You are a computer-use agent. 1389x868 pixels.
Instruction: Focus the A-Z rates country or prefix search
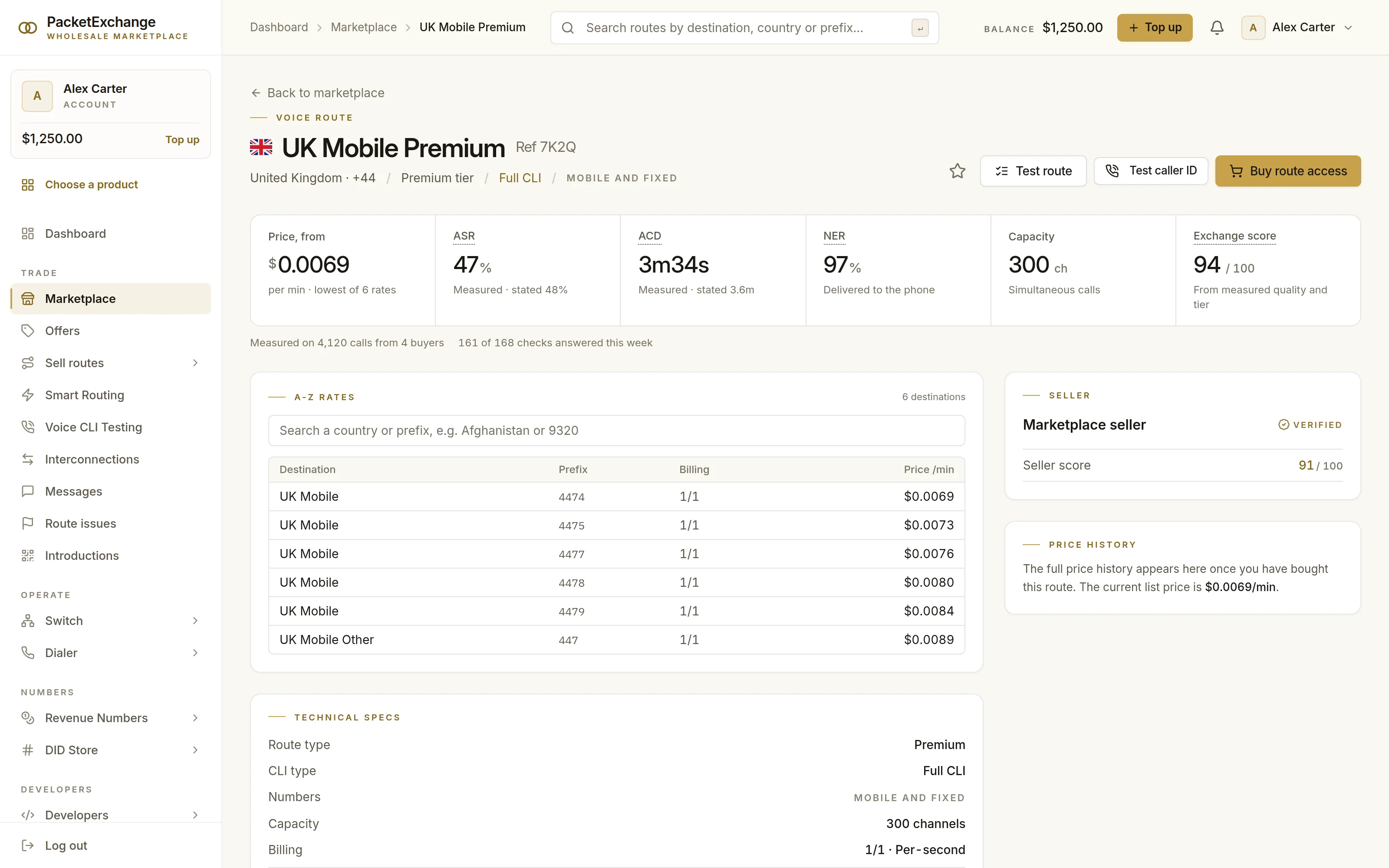coord(616,431)
